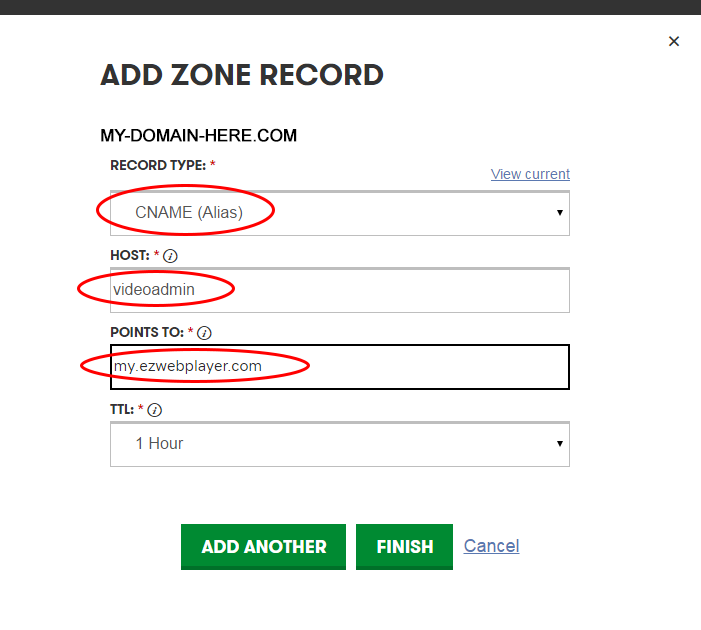Cancel adding the zone record
701x630 pixels.
coord(491,546)
